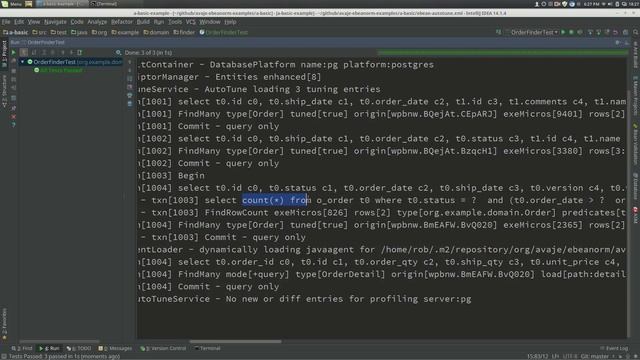The image size is (640, 360).
Task: Open Run tool window tab at bottom
Action: pos(49,349)
